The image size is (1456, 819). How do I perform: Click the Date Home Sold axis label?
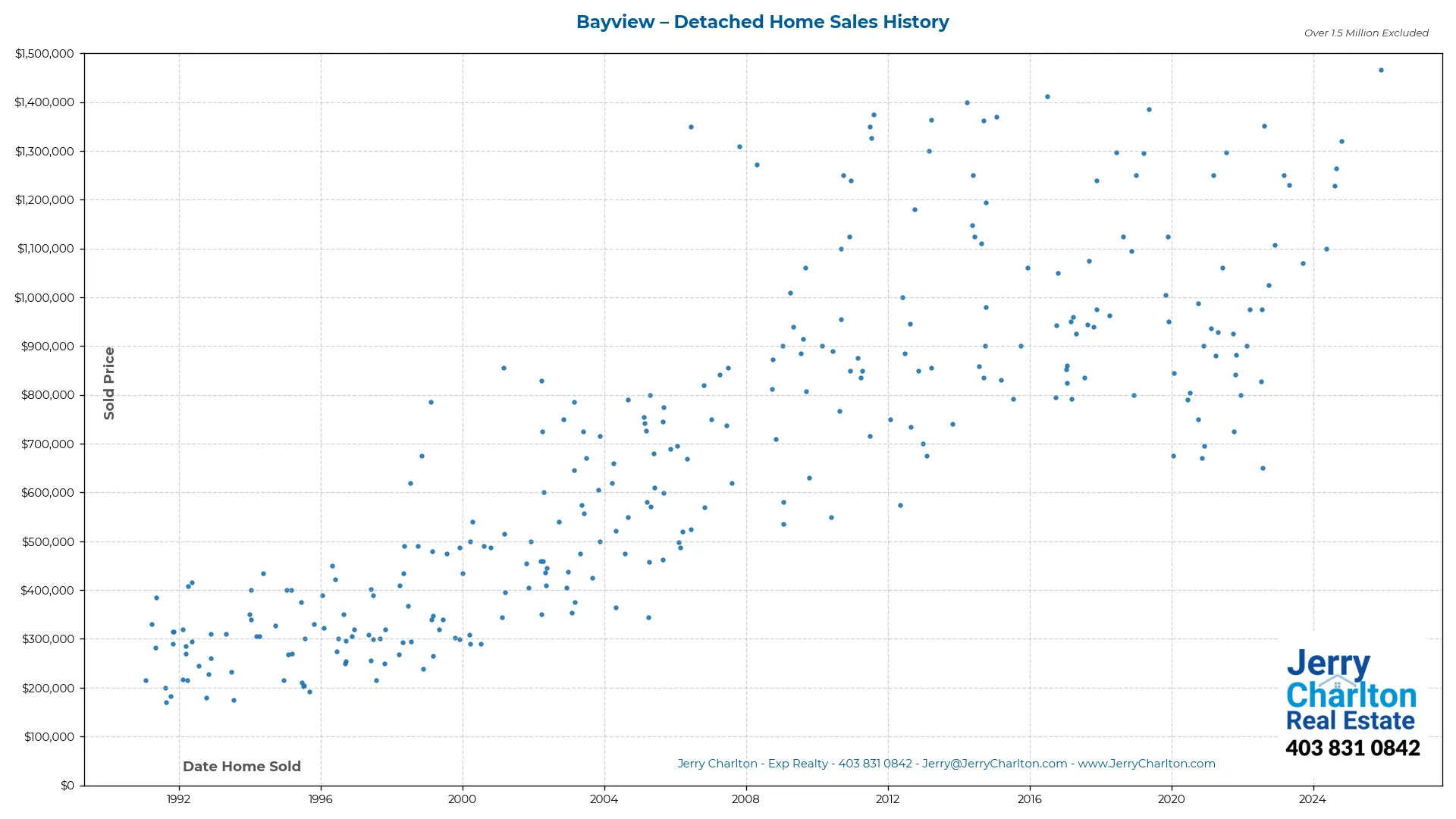point(242,767)
